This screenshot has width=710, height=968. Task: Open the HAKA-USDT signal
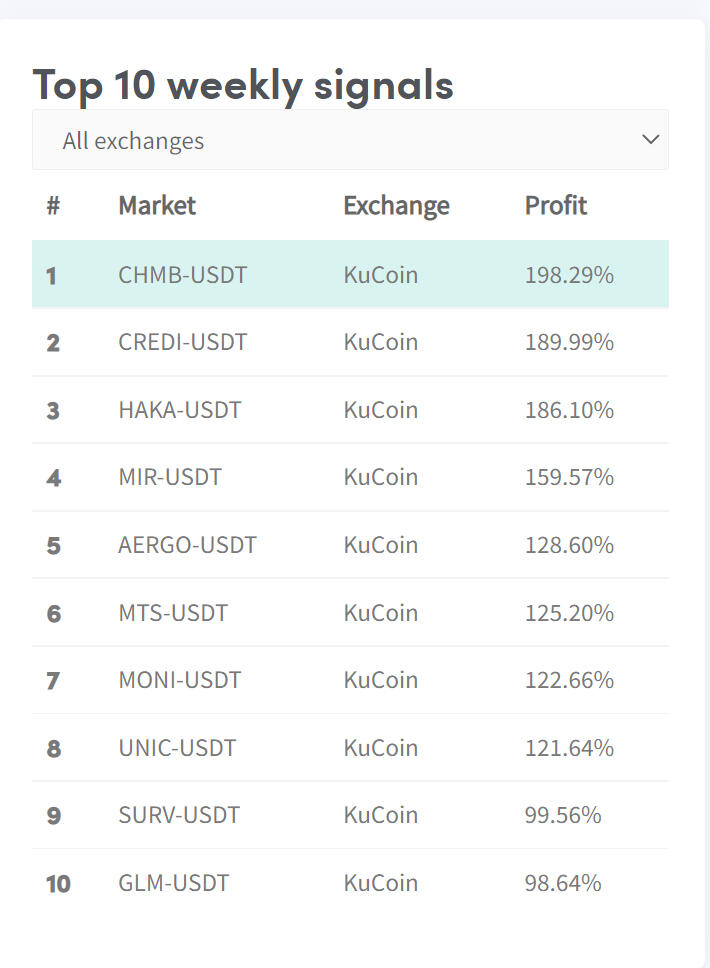coord(179,410)
